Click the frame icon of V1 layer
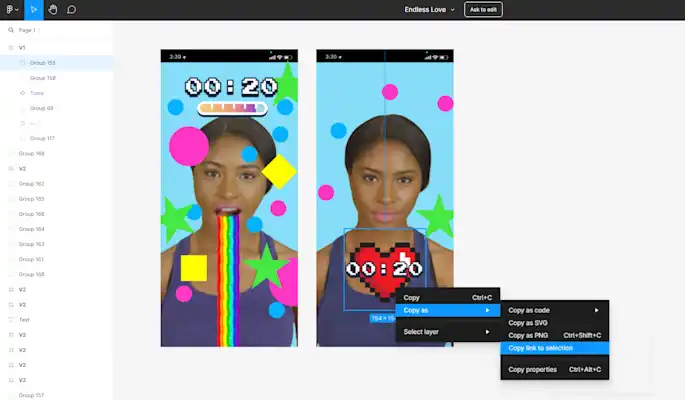This screenshot has height=400, width=685. pos(11,48)
